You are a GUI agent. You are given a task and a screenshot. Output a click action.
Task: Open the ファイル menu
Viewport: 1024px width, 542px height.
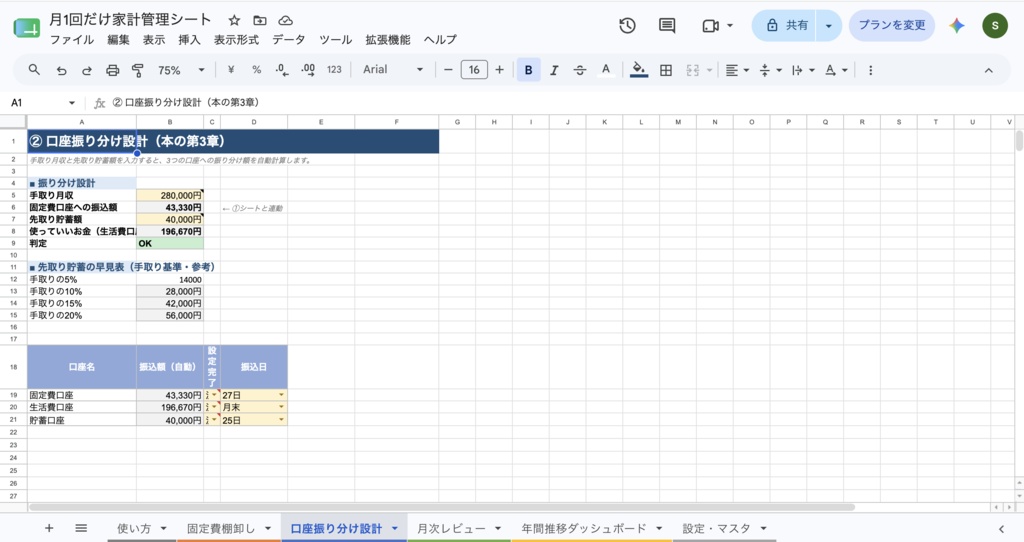(72, 40)
